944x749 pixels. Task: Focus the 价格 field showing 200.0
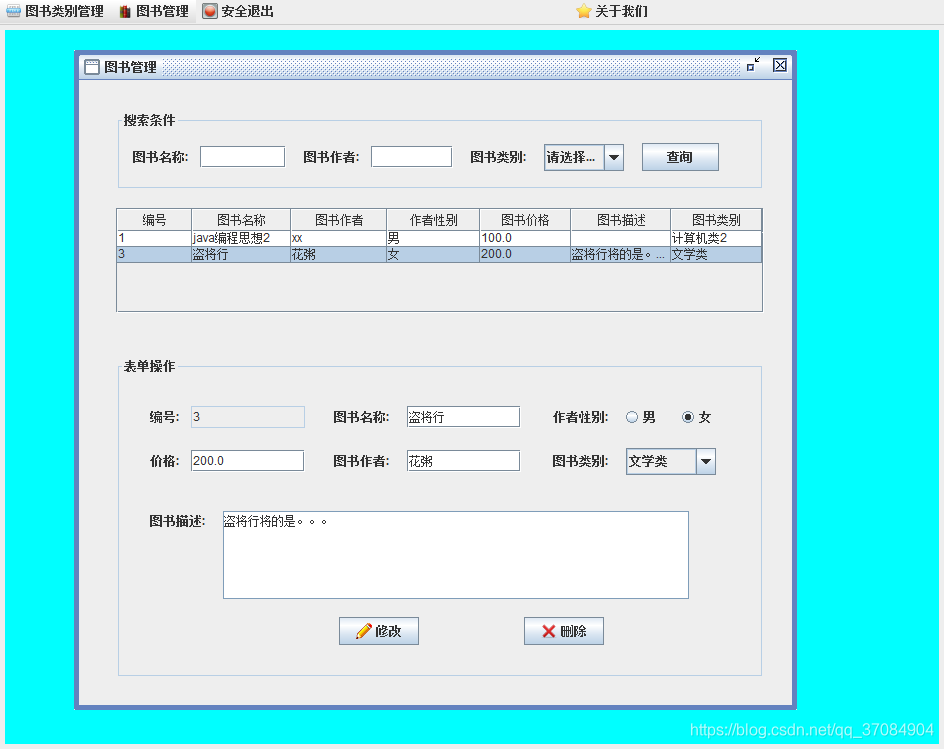[x=247, y=461]
